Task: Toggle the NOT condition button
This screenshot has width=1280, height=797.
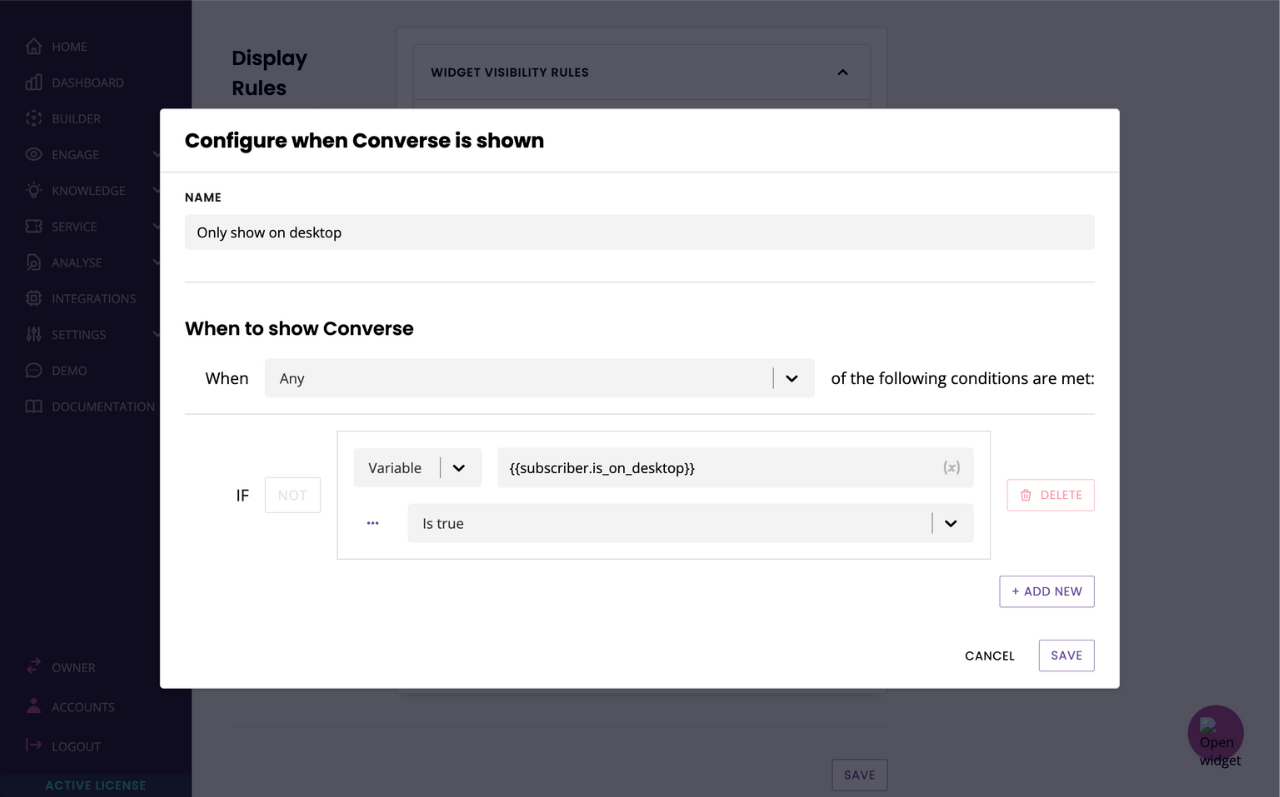Action: coord(292,495)
